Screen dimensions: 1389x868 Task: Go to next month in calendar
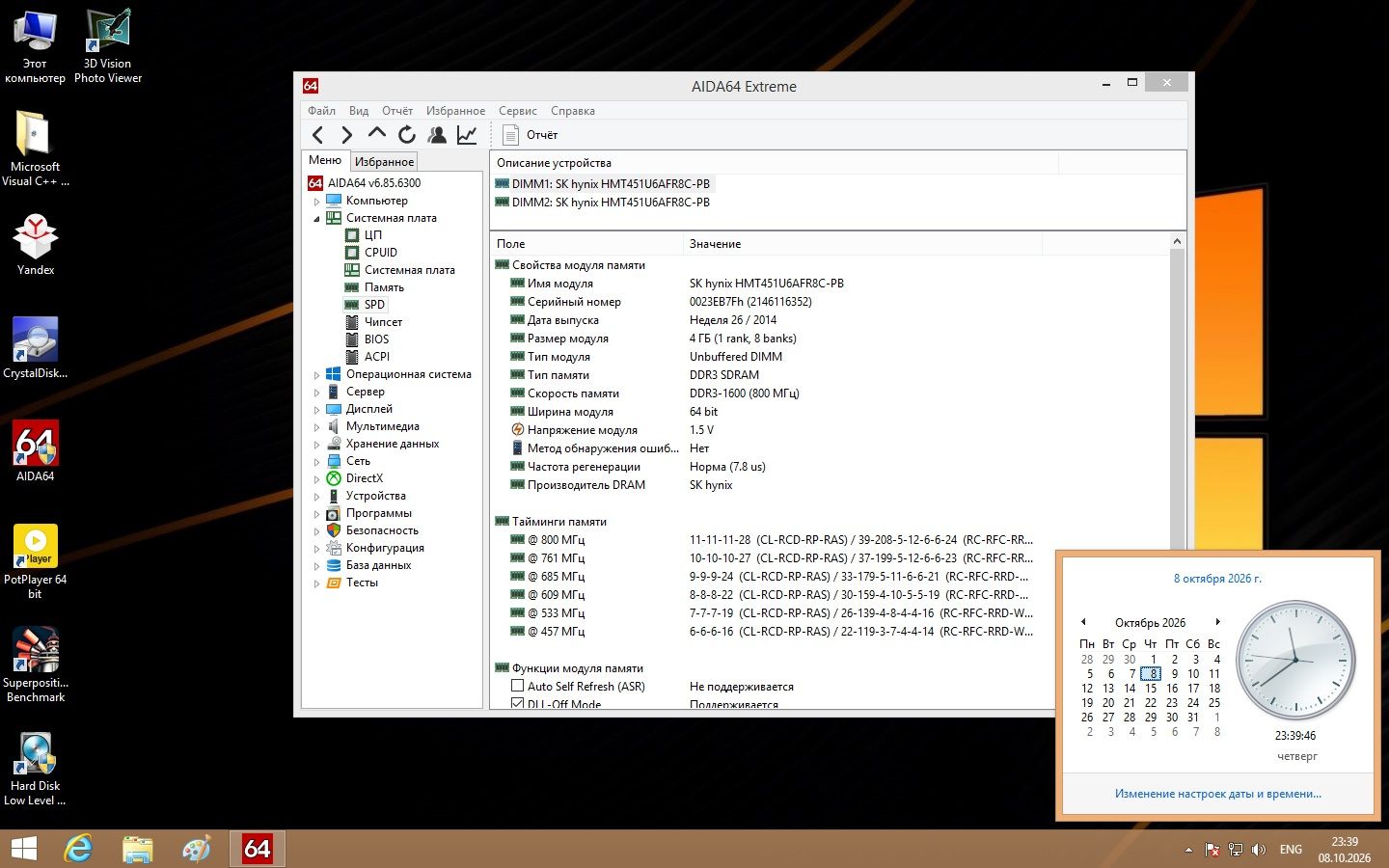[1218, 622]
